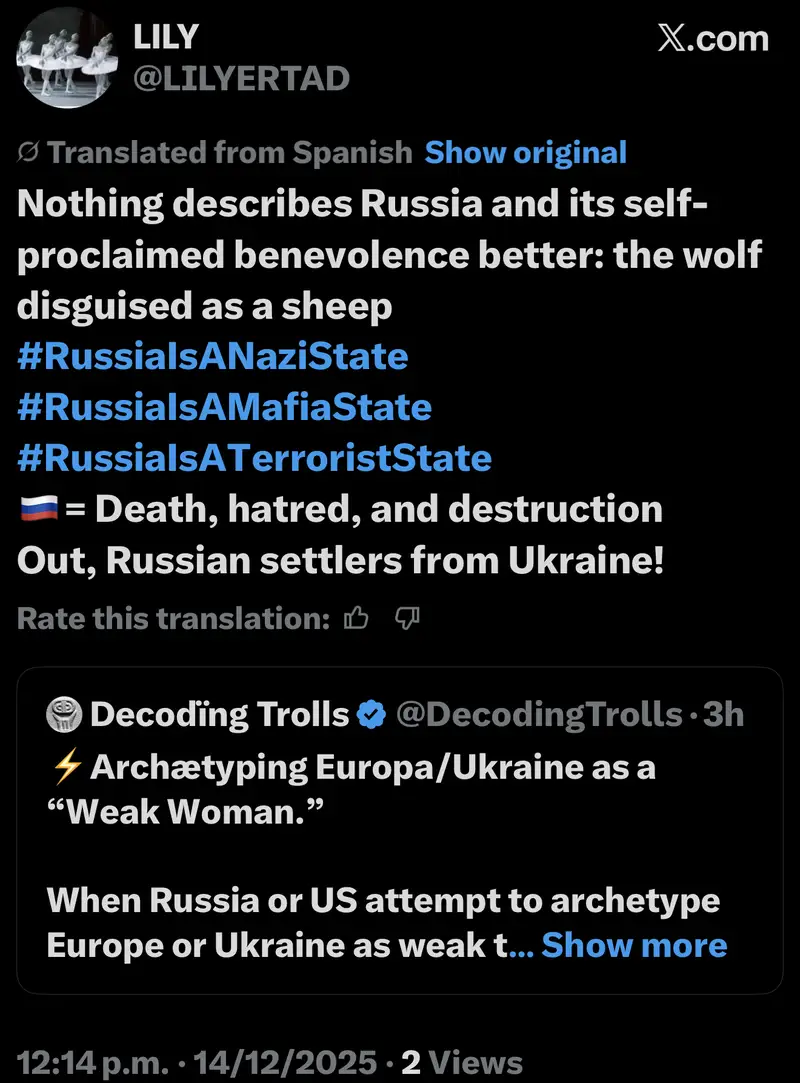Open the @DecodingTrolls handle
The image size is (800, 1083).
point(539,715)
